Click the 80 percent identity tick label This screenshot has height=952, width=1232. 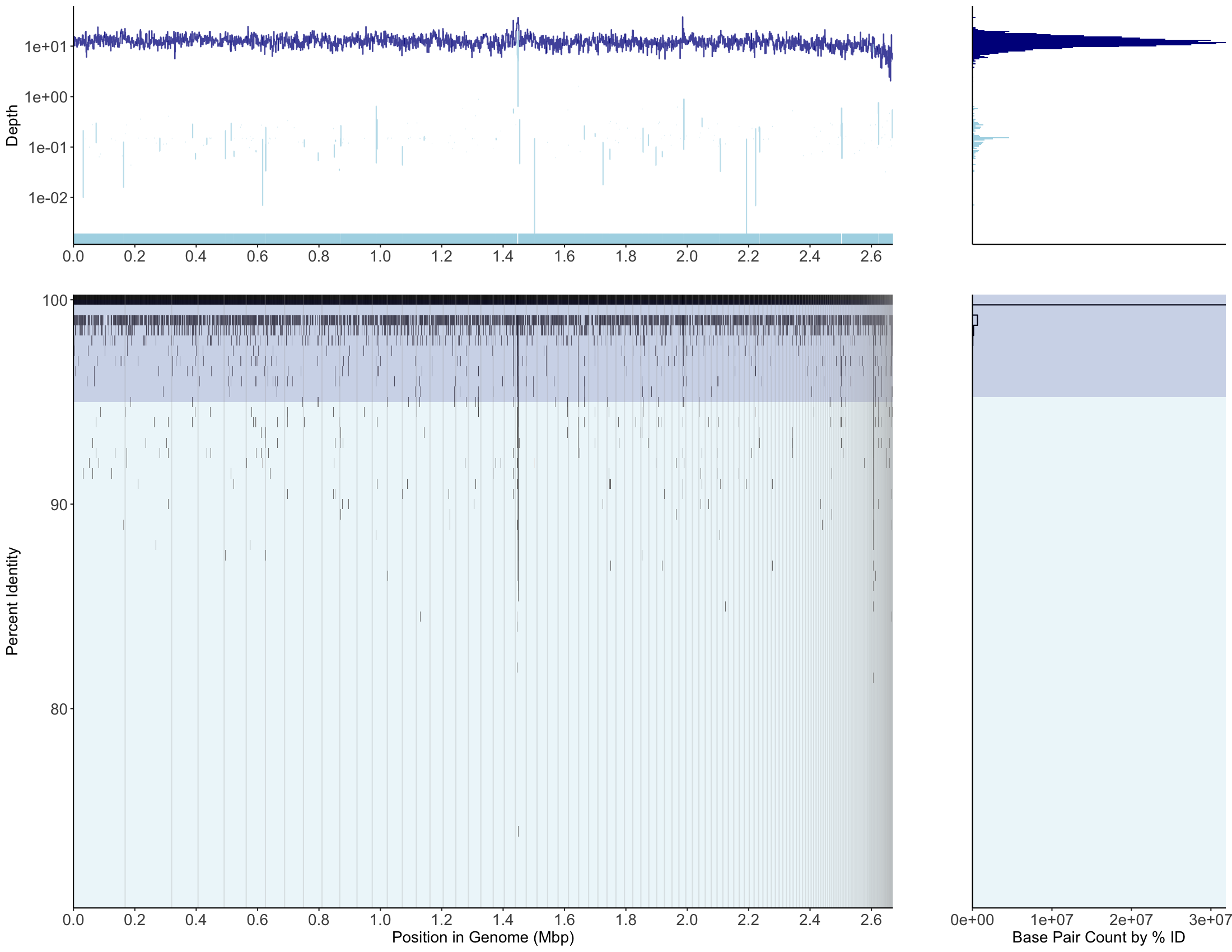pyautogui.click(x=59, y=709)
